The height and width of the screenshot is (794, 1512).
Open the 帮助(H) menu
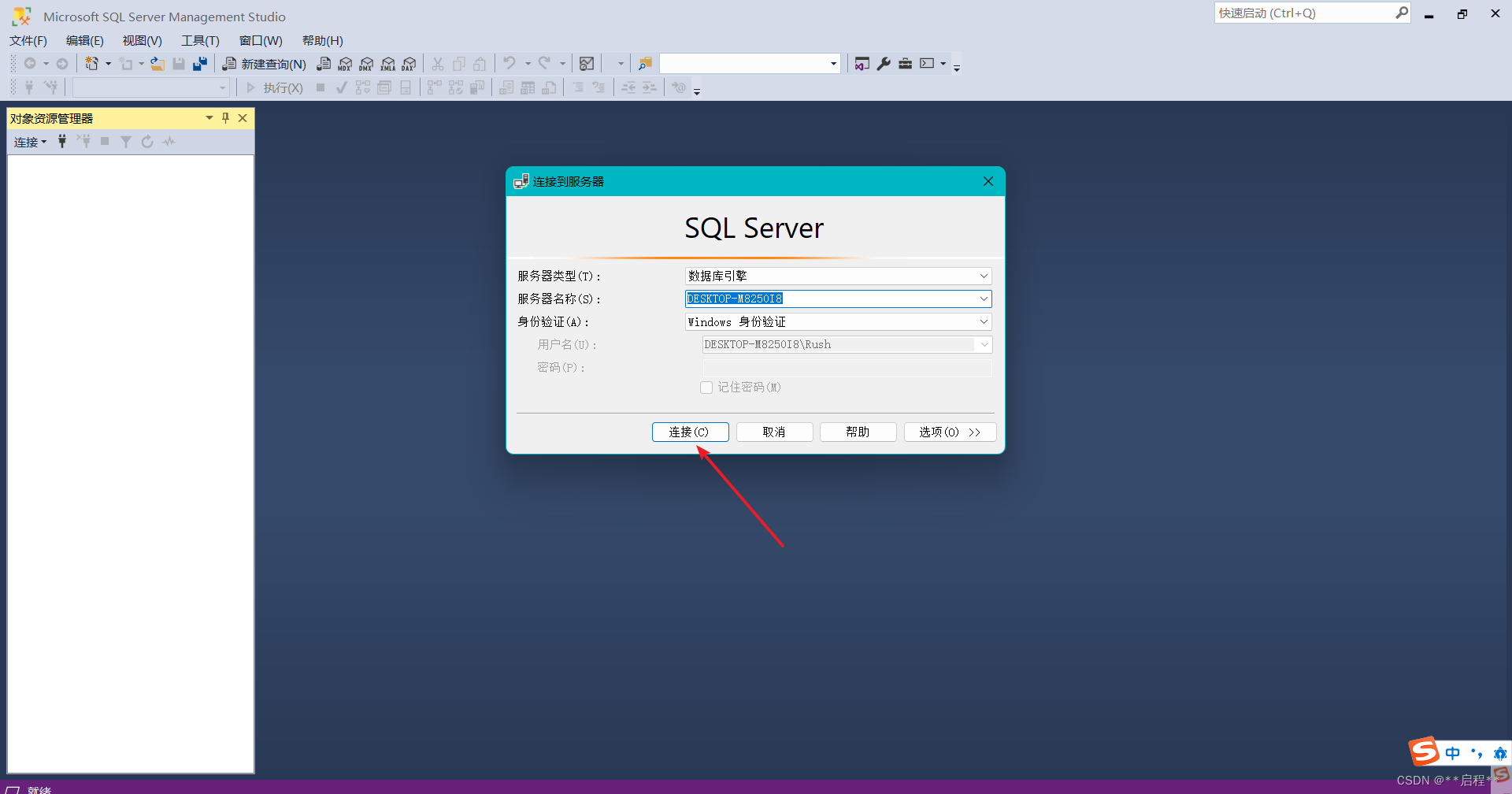coord(323,41)
